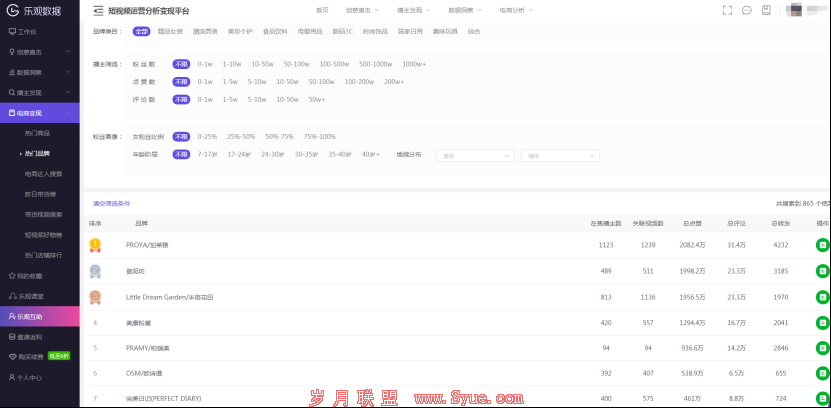This screenshot has height=408, width=831.
Task: Click the 乐观数据 logo icon
Action: point(12,10)
